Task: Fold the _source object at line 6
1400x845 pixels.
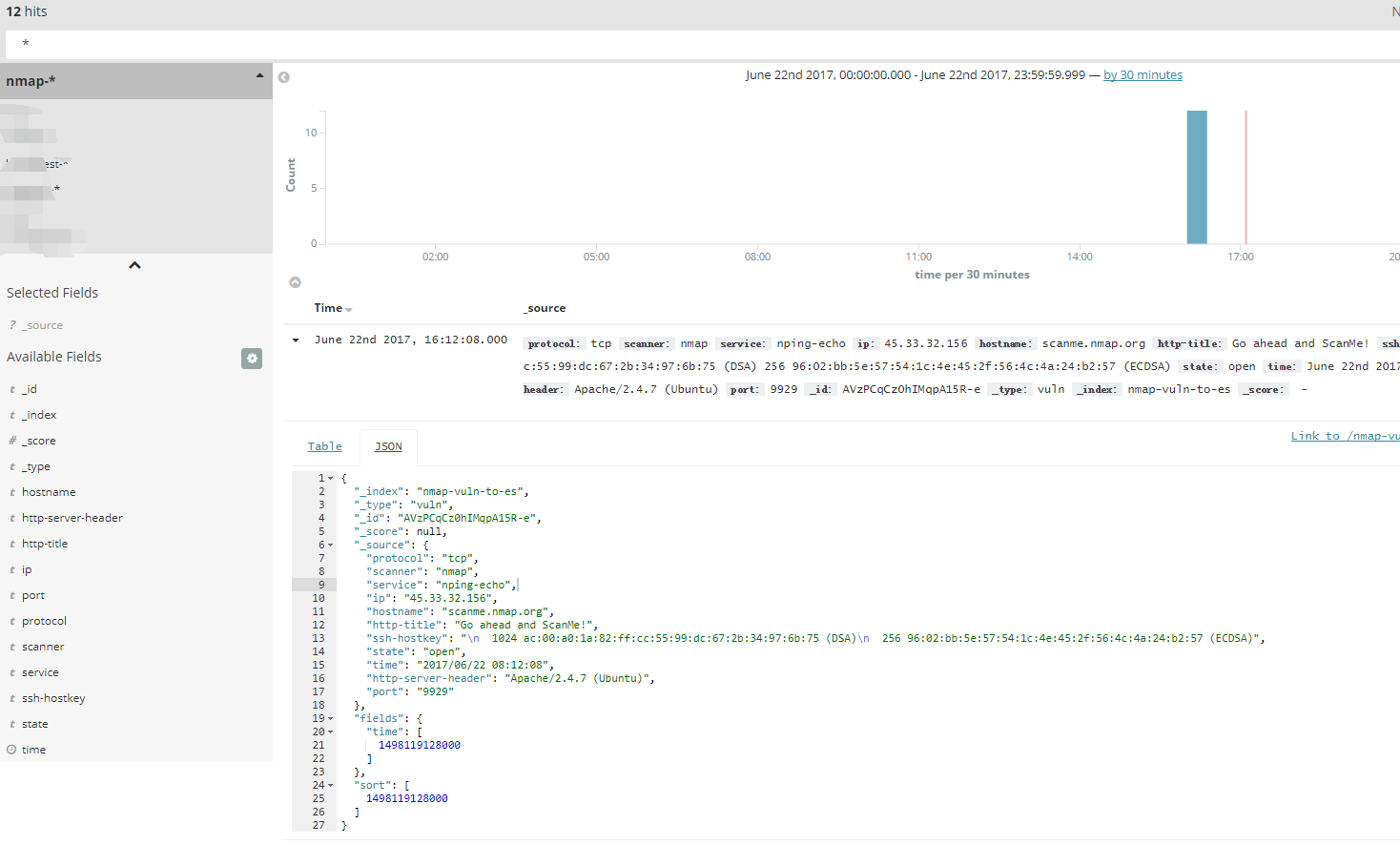Action: tap(331, 545)
